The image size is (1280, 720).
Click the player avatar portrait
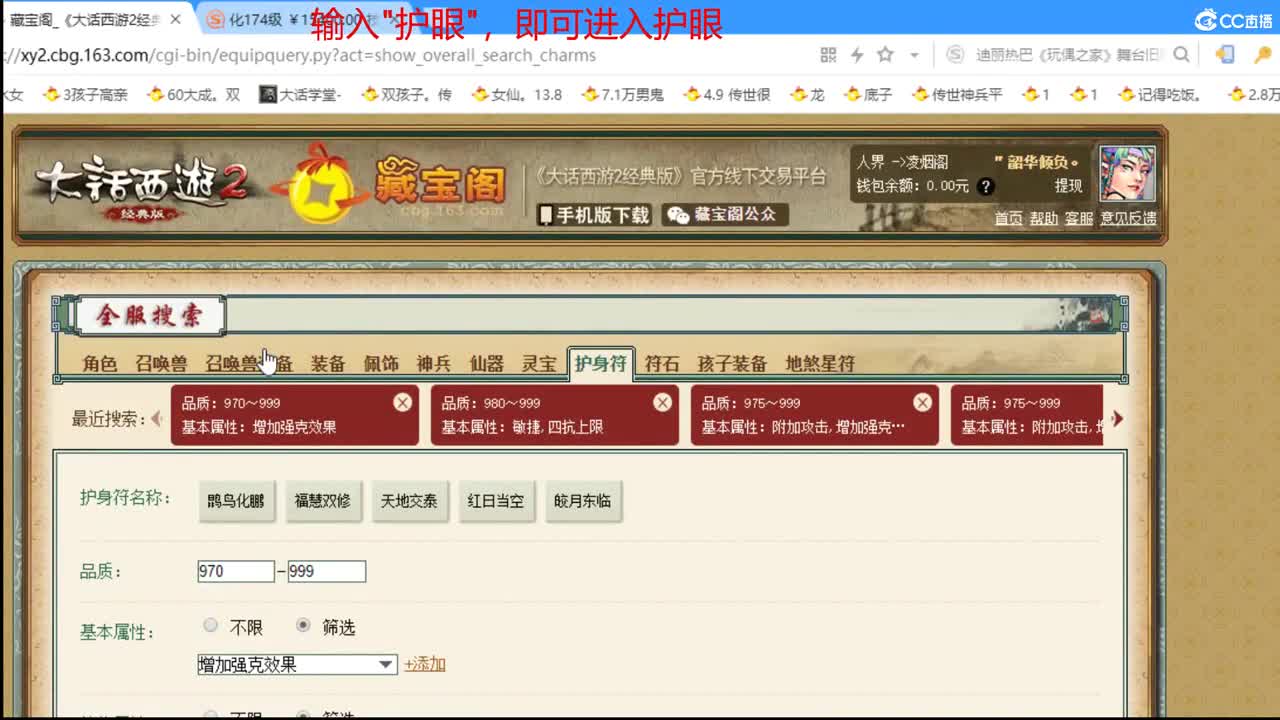point(1127,174)
